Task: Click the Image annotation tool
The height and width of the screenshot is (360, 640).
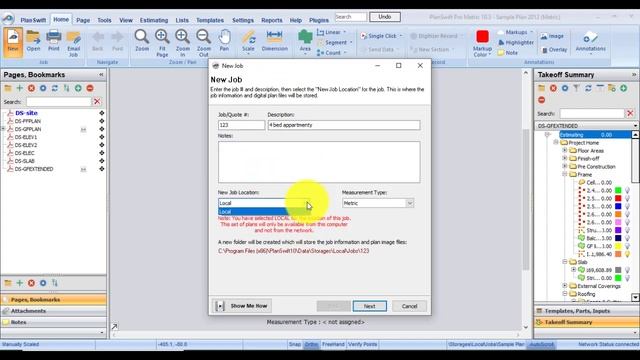Action: tap(552, 36)
